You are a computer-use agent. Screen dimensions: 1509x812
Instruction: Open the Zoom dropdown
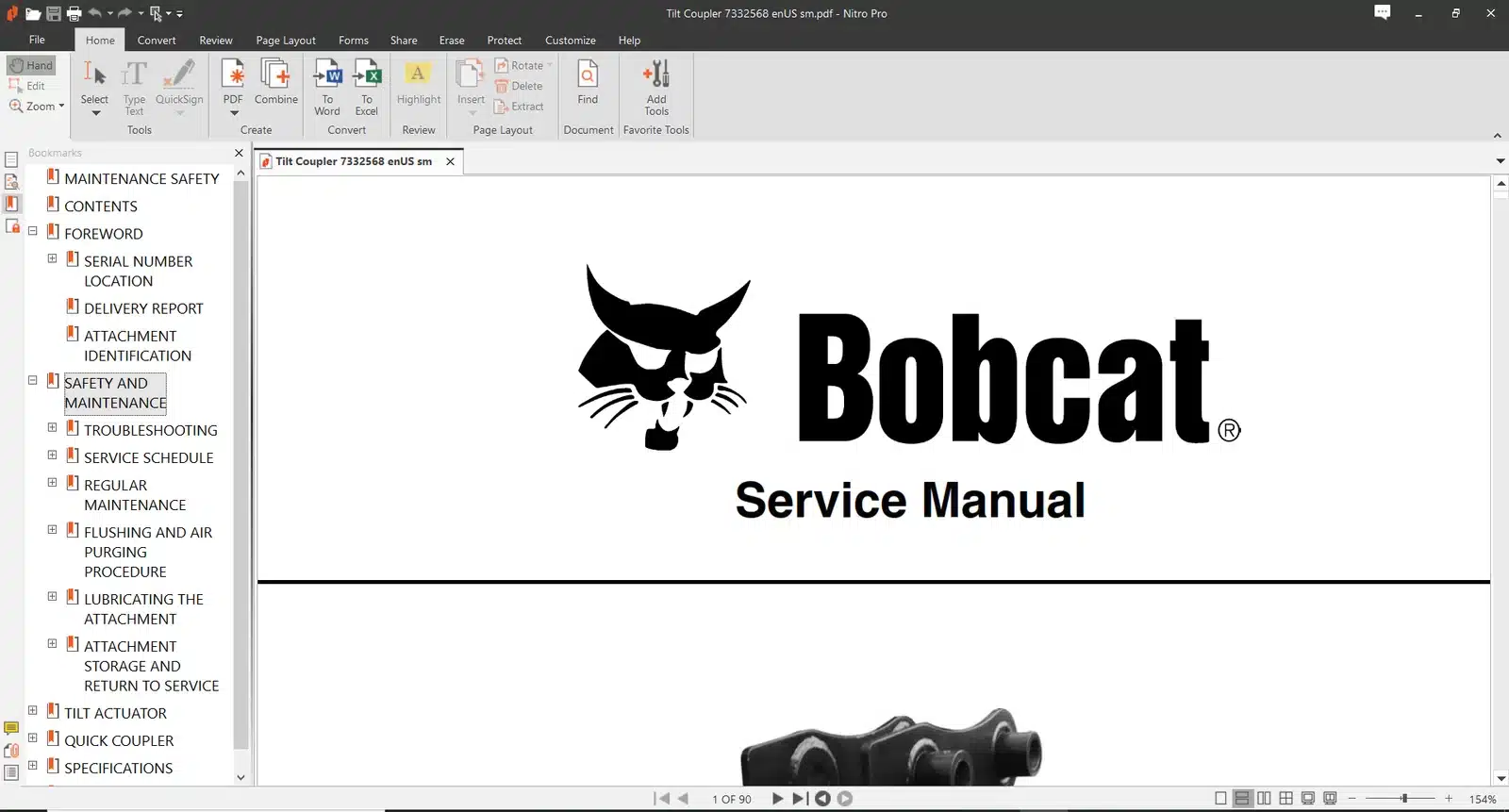pyautogui.click(x=38, y=107)
